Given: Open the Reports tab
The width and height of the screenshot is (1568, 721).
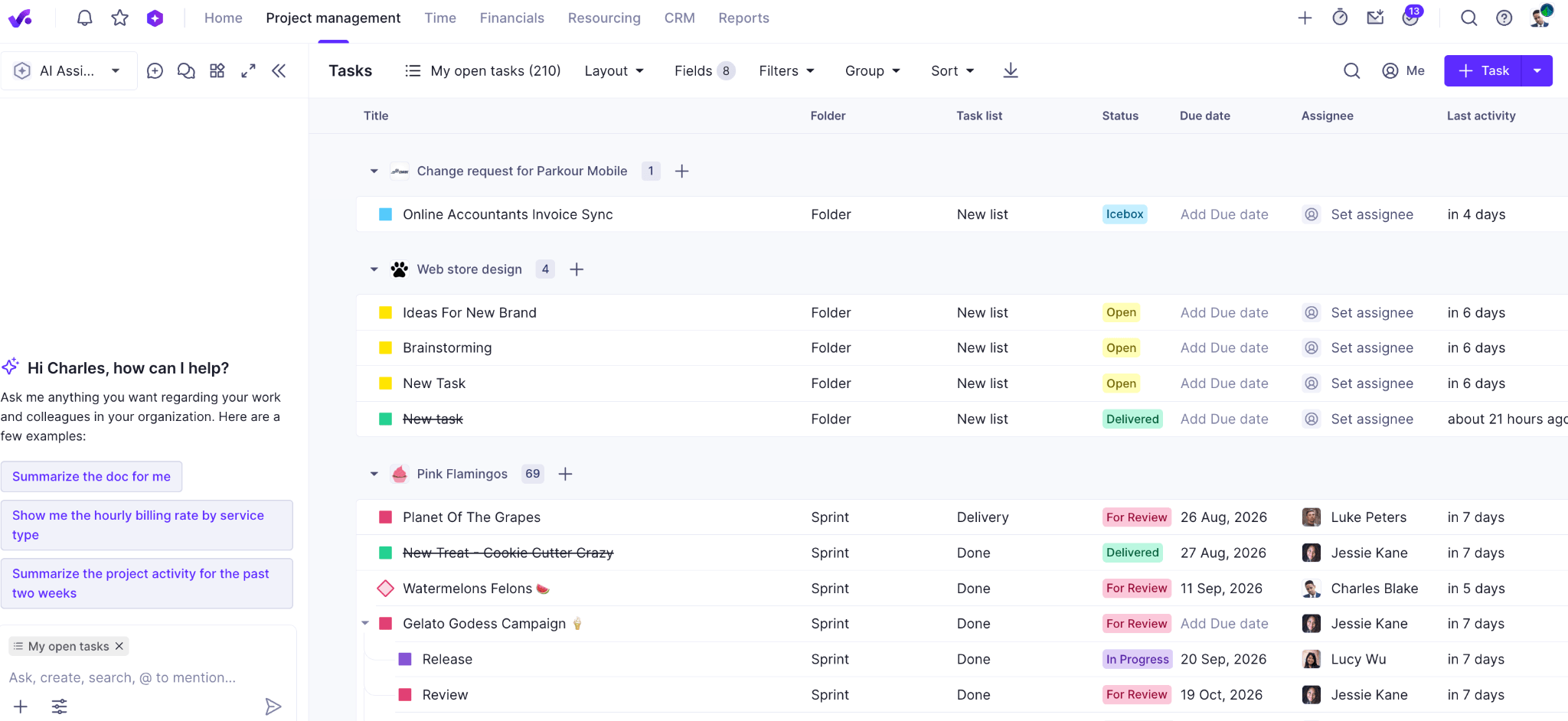Looking at the screenshot, I should [x=743, y=18].
